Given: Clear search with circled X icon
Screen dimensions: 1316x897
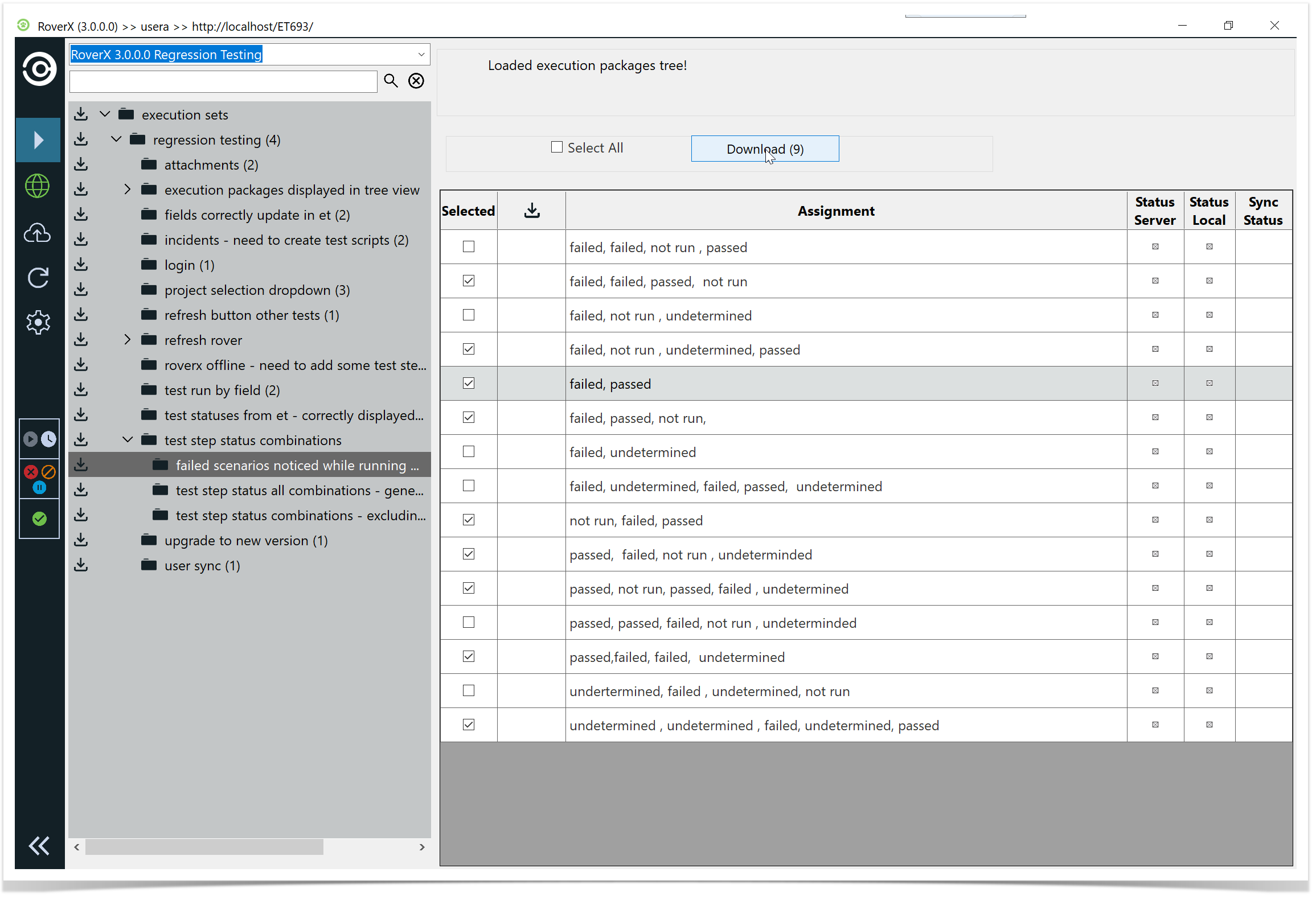Looking at the screenshot, I should click(416, 81).
